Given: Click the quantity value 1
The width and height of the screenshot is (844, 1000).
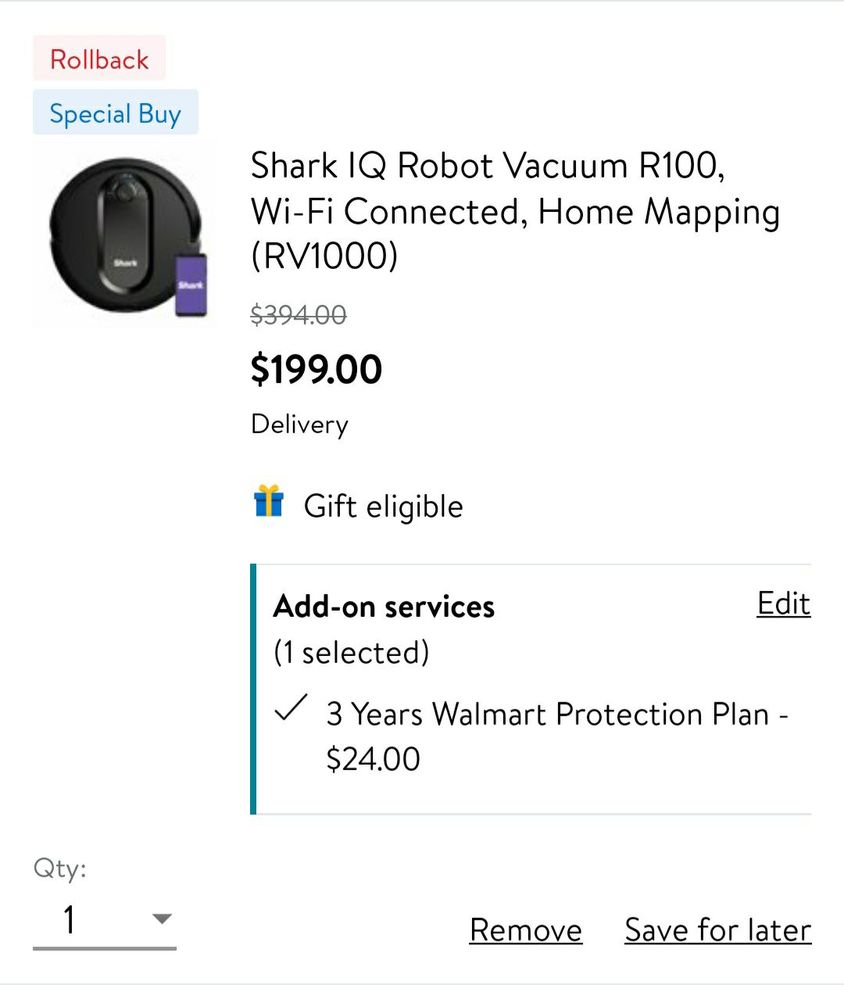Looking at the screenshot, I should pyautogui.click(x=70, y=919).
